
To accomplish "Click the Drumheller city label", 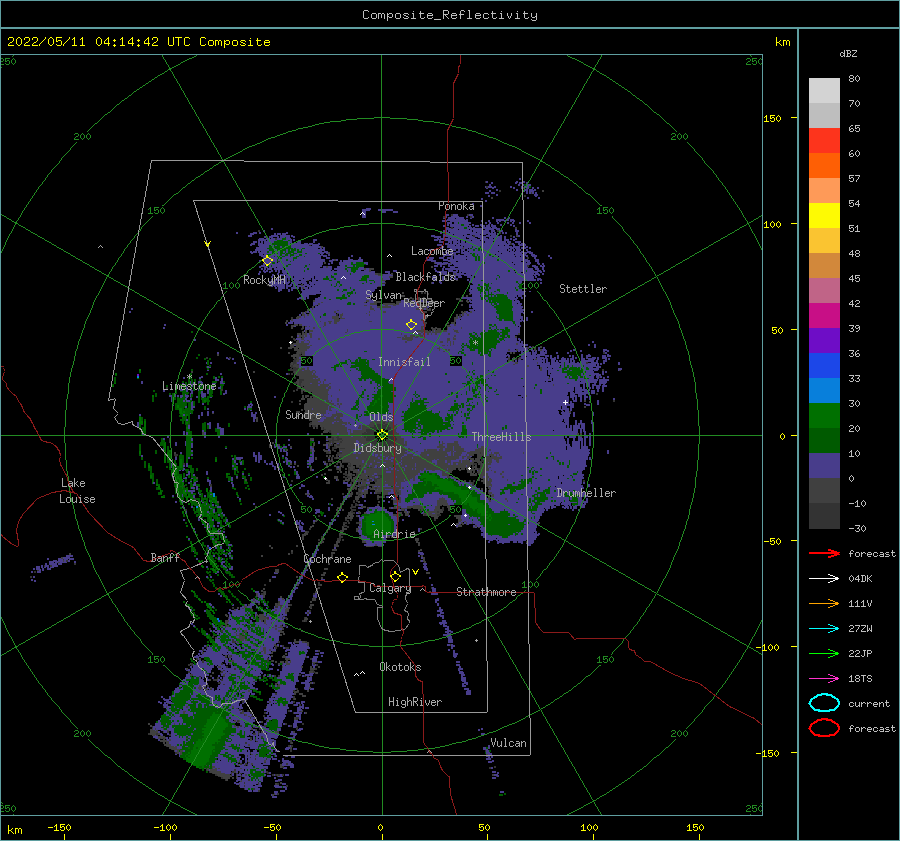I will [x=586, y=493].
